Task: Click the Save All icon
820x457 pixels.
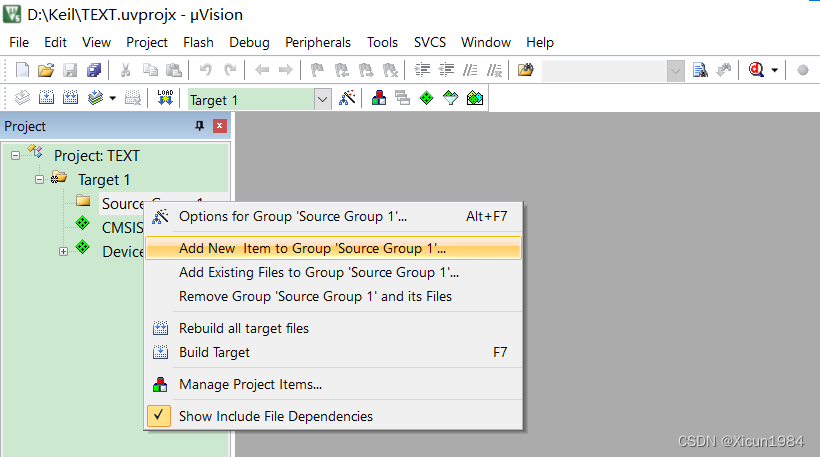Action: click(x=94, y=70)
